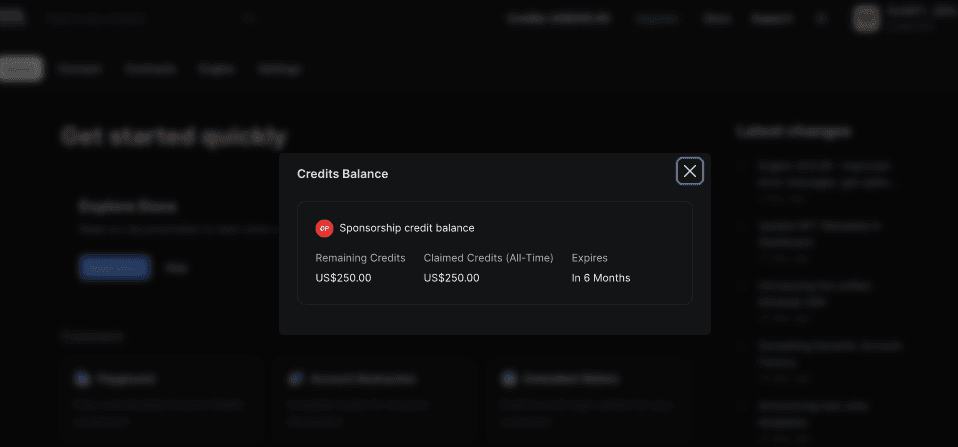Click the Account Abstraction card icon
Viewport: 958px width, 447px height.
[295, 379]
